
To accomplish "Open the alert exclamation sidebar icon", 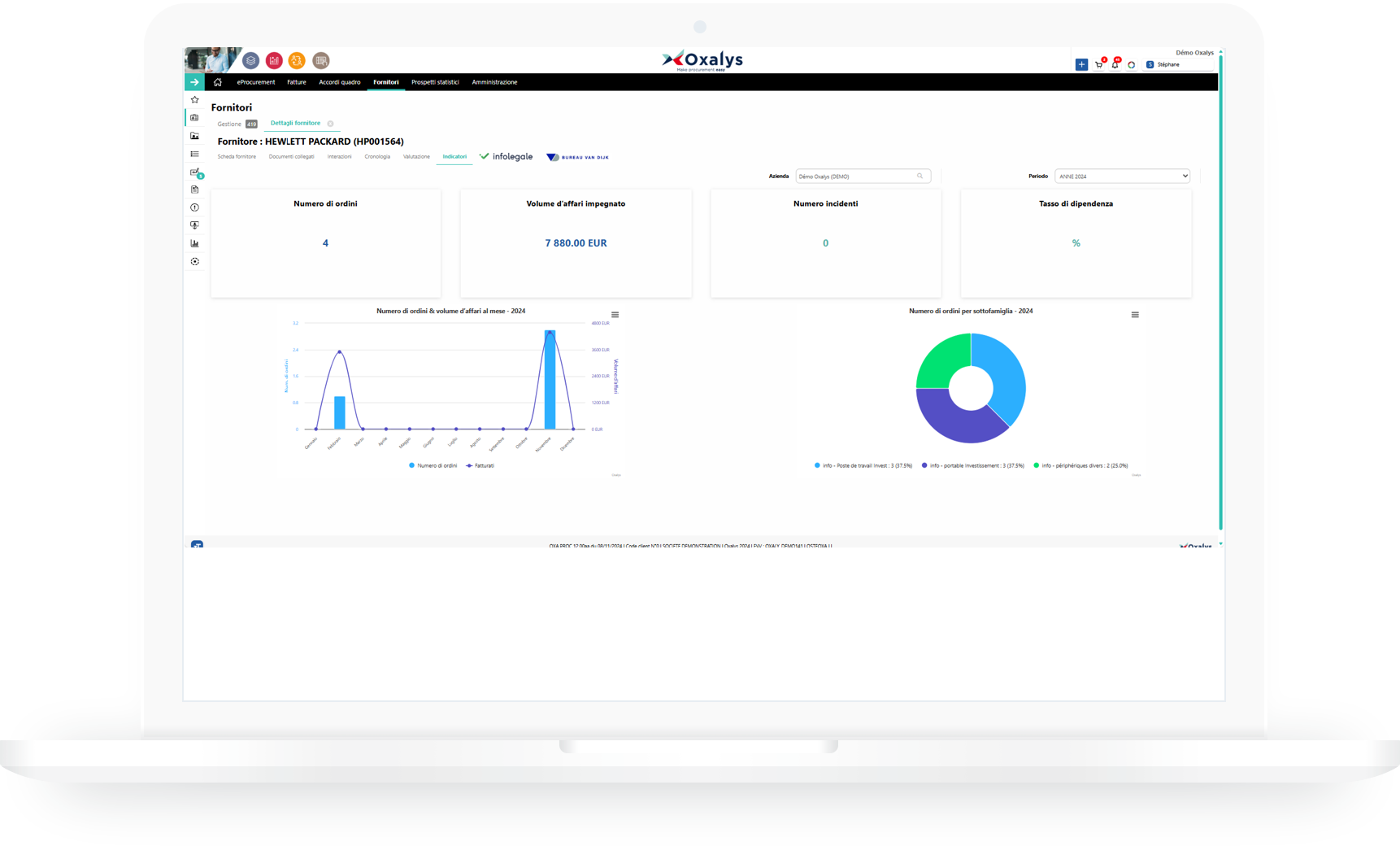I will point(194,207).
